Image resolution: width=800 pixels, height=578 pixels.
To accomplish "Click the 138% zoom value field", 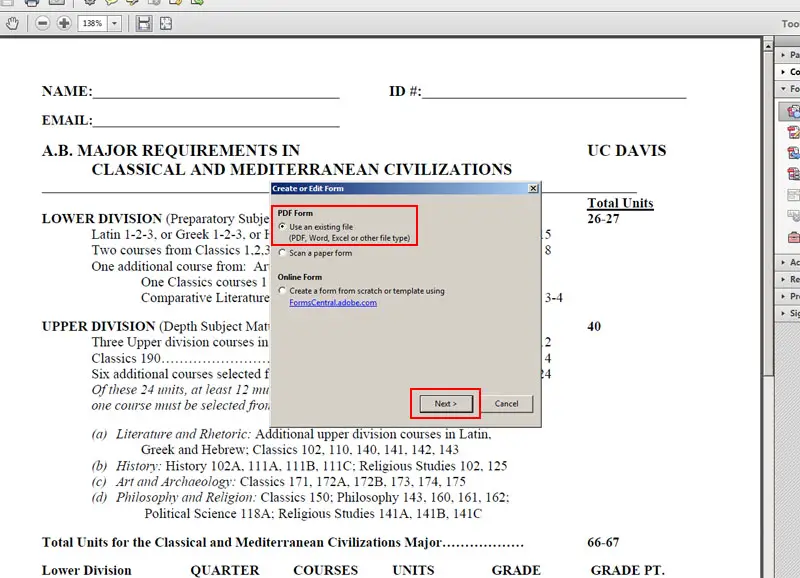I will [92, 23].
